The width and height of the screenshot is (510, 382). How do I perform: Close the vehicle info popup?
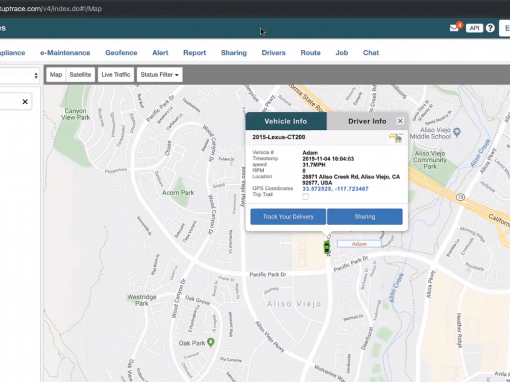click(400, 121)
